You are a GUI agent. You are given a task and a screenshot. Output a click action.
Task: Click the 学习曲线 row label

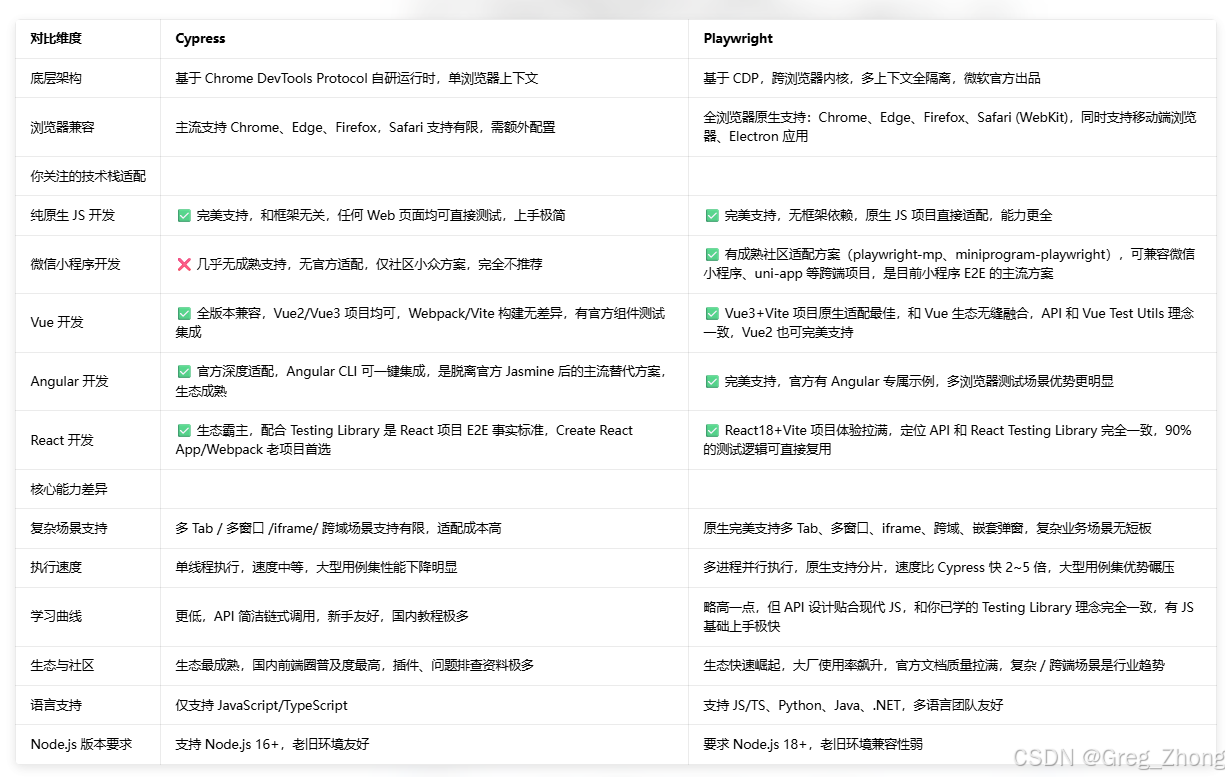pos(56,616)
